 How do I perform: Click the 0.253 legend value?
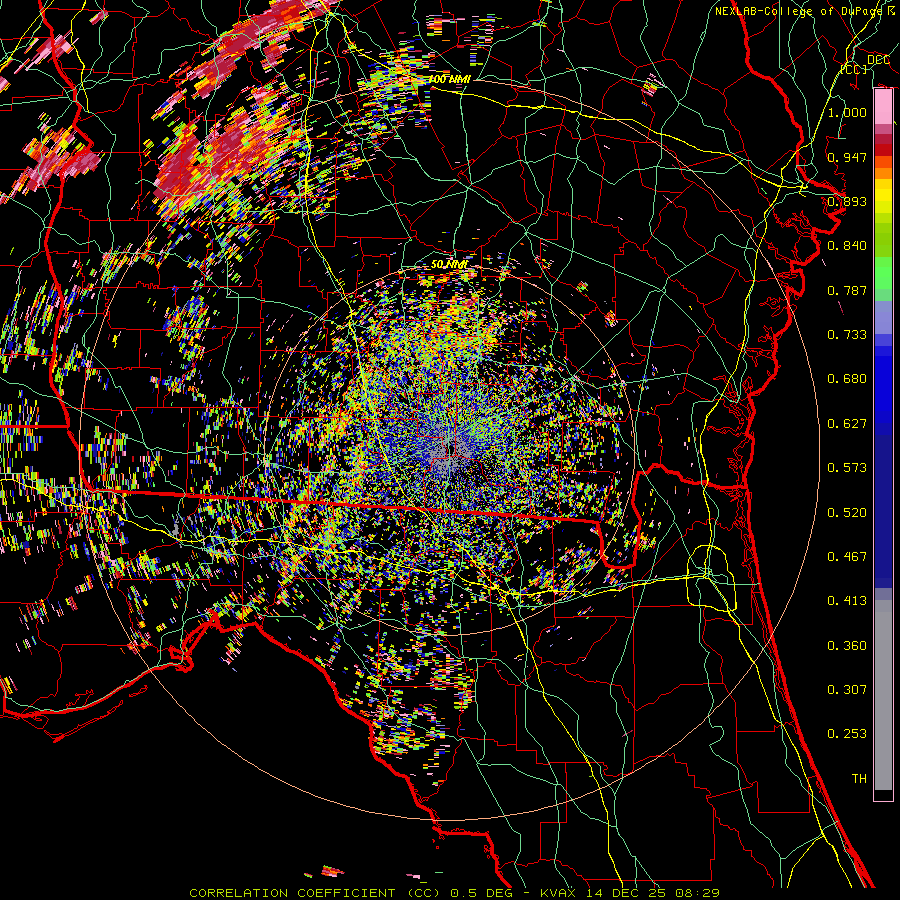847,734
